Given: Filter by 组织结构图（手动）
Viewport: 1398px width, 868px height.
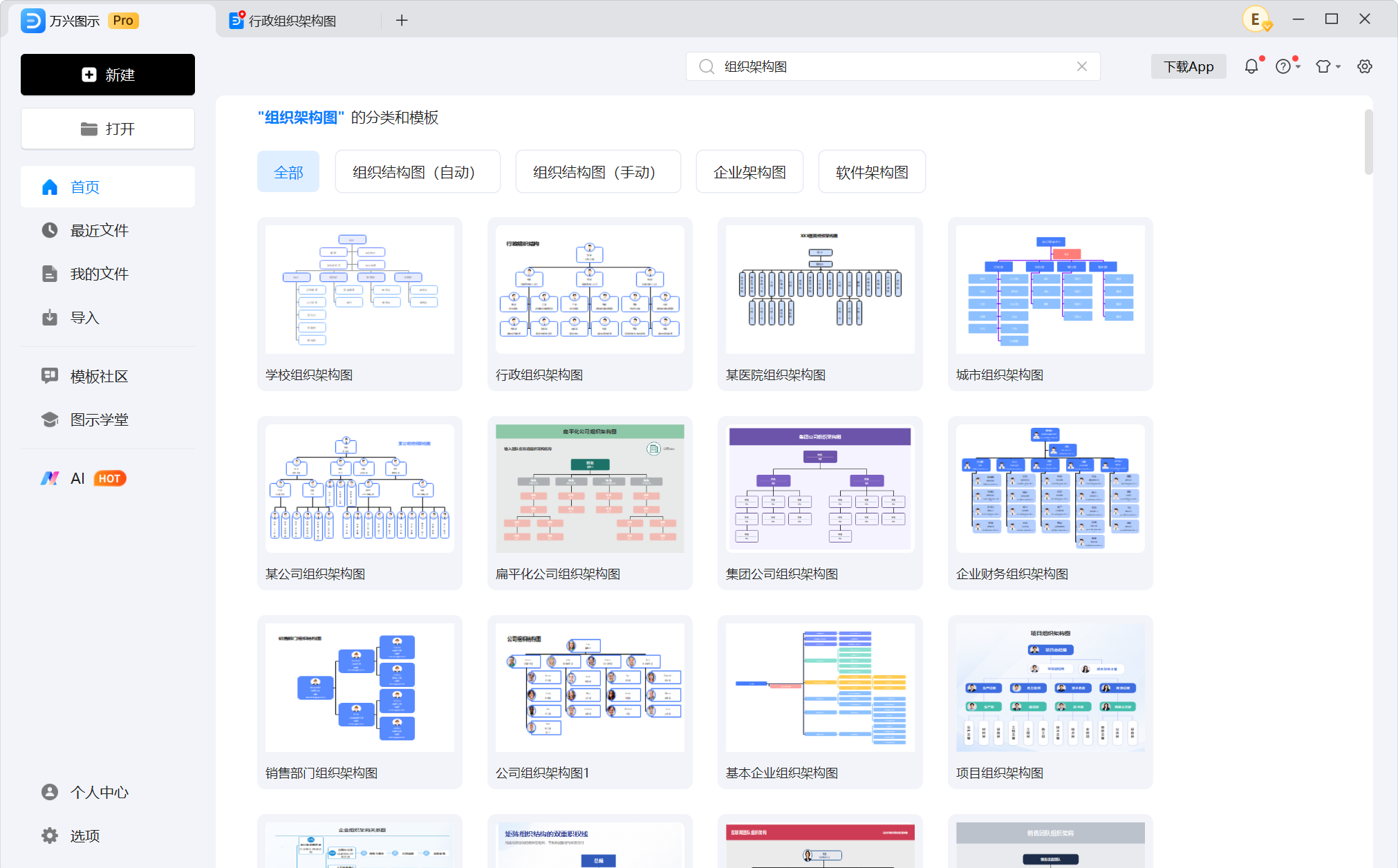Looking at the screenshot, I should [x=598, y=171].
